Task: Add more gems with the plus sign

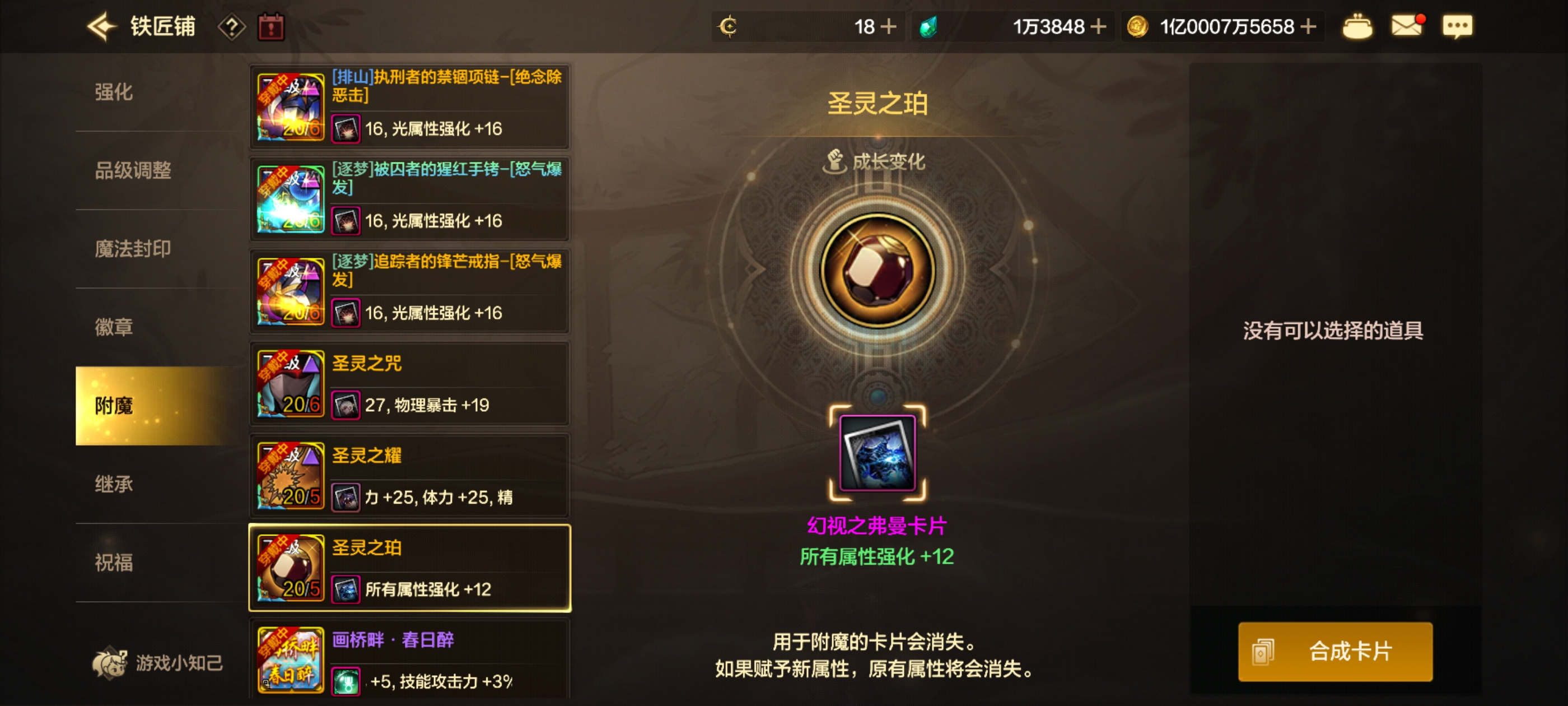Action: (1098, 27)
